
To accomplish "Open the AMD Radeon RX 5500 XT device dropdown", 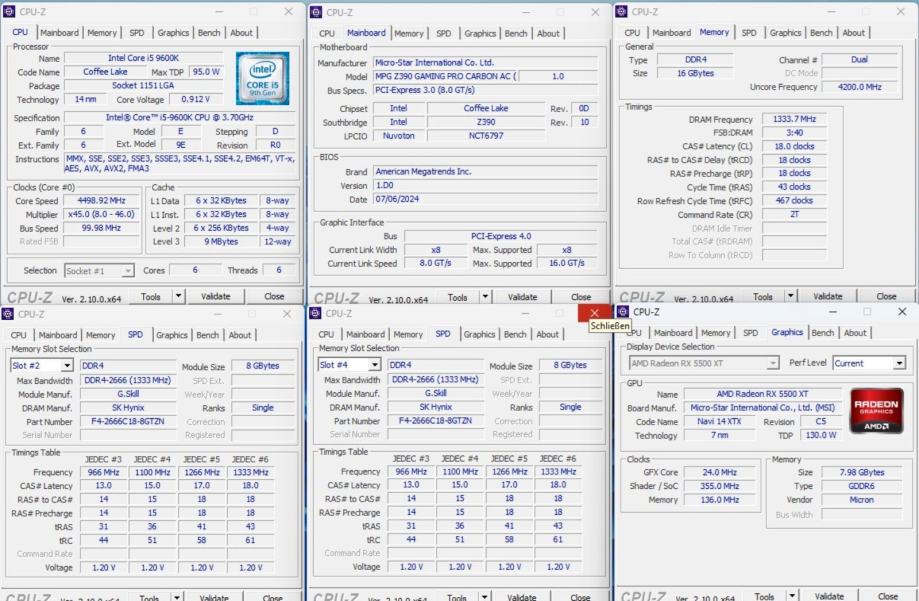I will 773,364.
